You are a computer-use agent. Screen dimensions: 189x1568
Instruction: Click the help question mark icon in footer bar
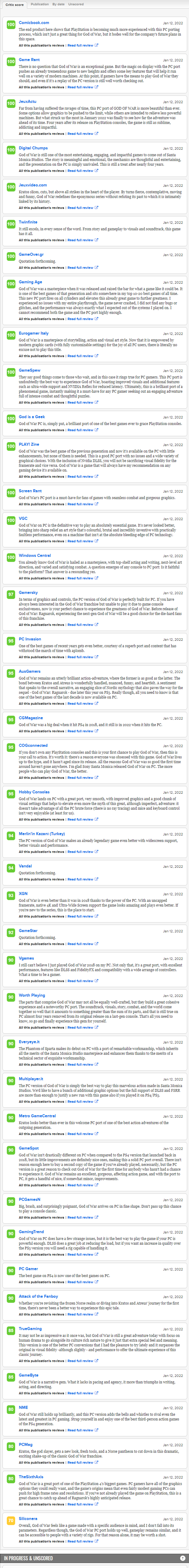point(183,1558)
